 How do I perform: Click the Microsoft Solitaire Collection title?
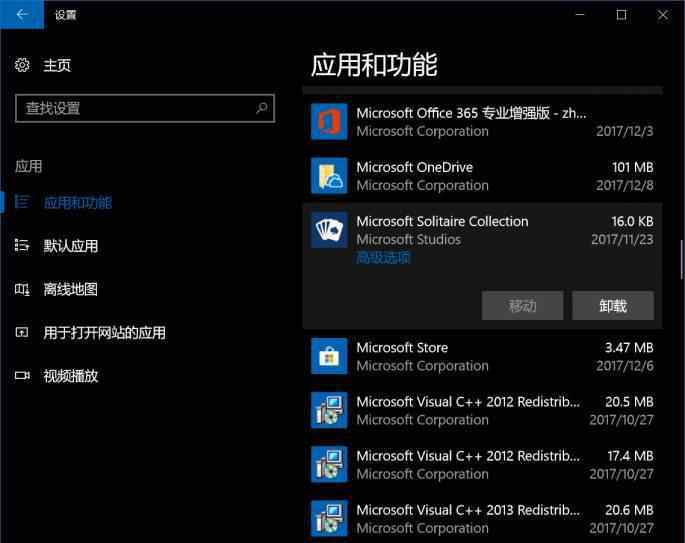(442, 221)
